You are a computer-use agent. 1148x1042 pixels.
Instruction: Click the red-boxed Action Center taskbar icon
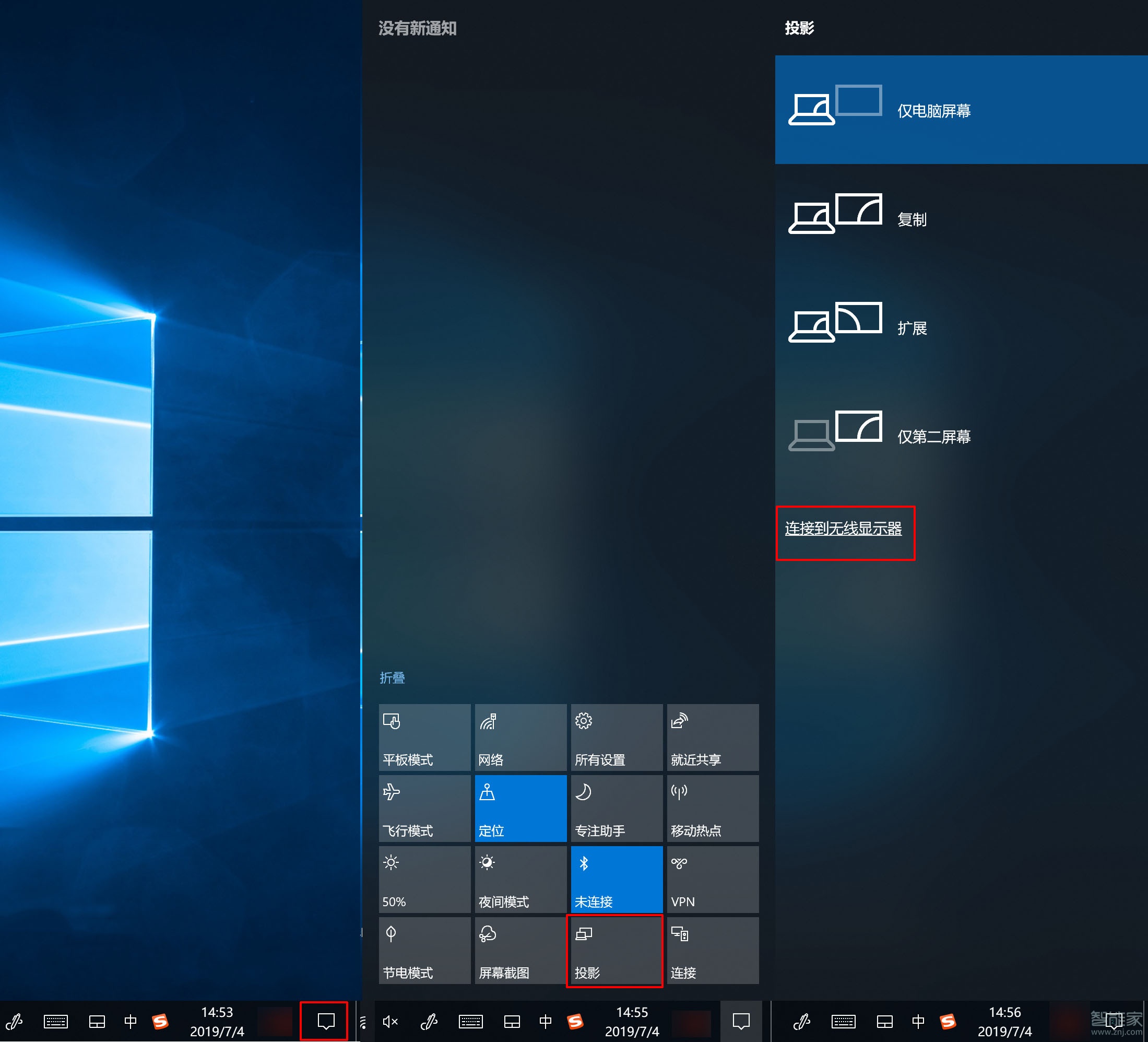pos(325,1021)
